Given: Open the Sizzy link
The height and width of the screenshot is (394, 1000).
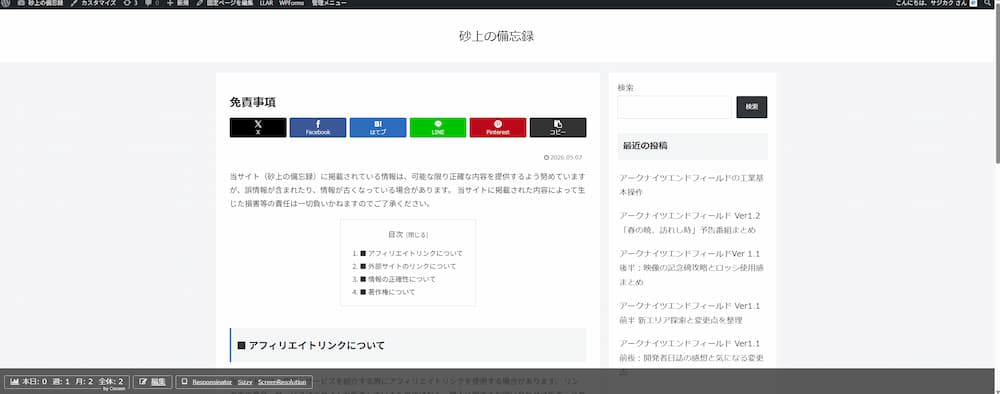Looking at the screenshot, I should click(245, 382).
